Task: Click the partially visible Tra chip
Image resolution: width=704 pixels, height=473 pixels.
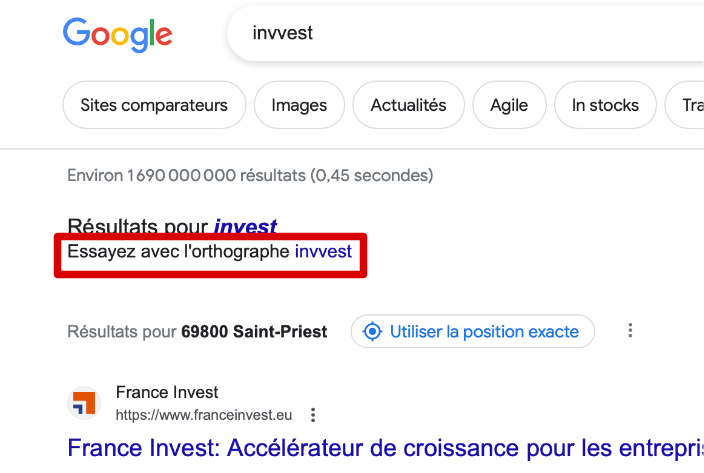Action: [x=686, y=105]
